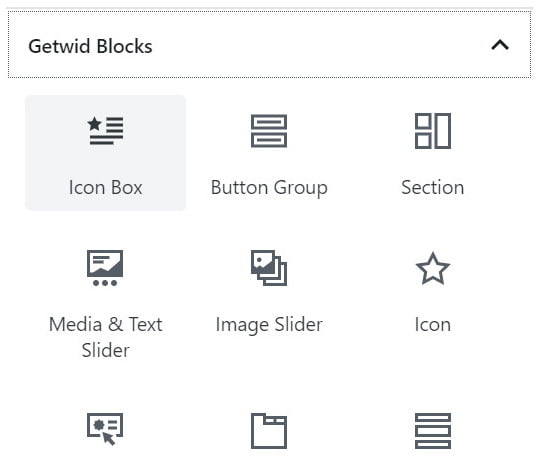The width and height of the screenshot is (538, 464).
Task: Click the Getwid Blocks panel title
Action: tap(90, 46)
